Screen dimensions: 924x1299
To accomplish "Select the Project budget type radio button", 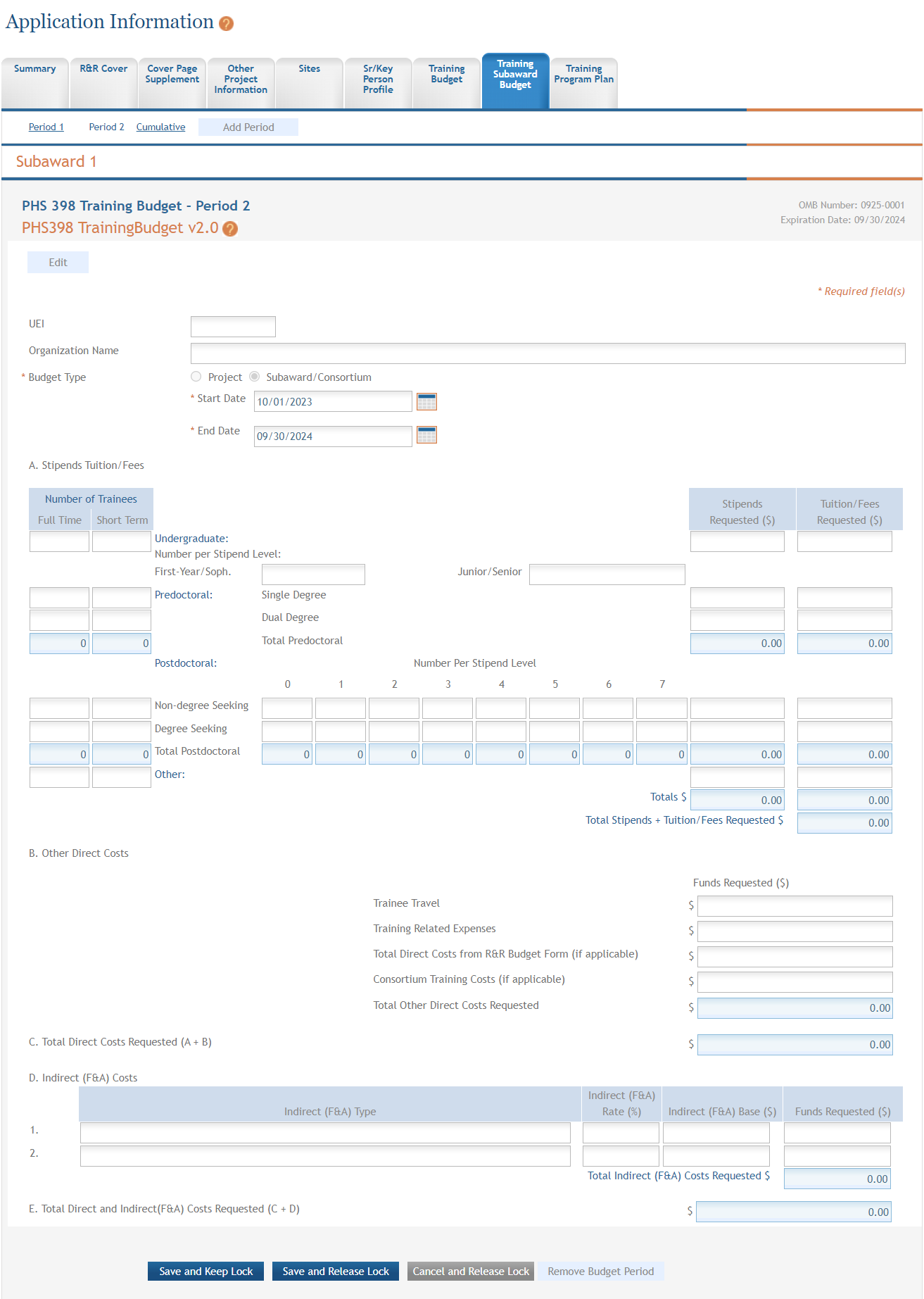I will pyautogui.click(x=196, y=377).
